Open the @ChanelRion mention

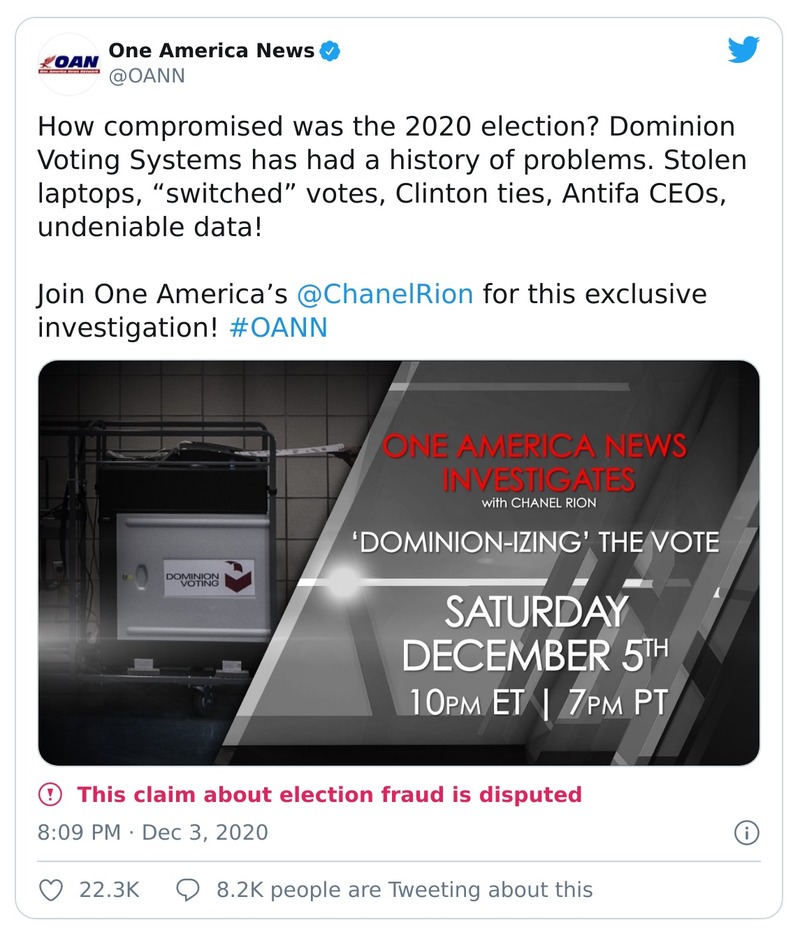386,295
